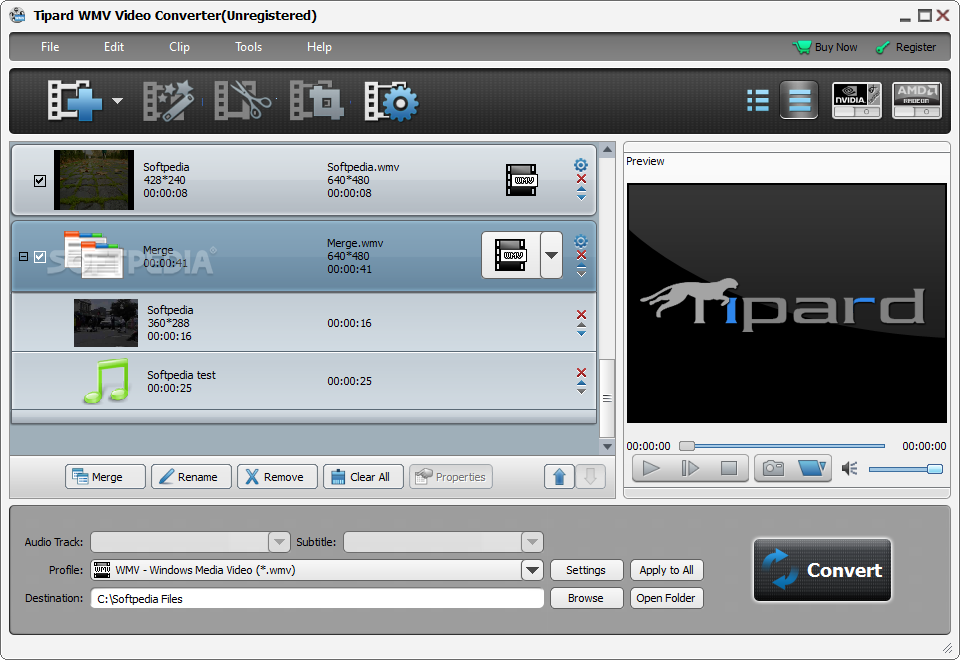
Task: Open the Add File dropdown arrow
Action: 117,101
